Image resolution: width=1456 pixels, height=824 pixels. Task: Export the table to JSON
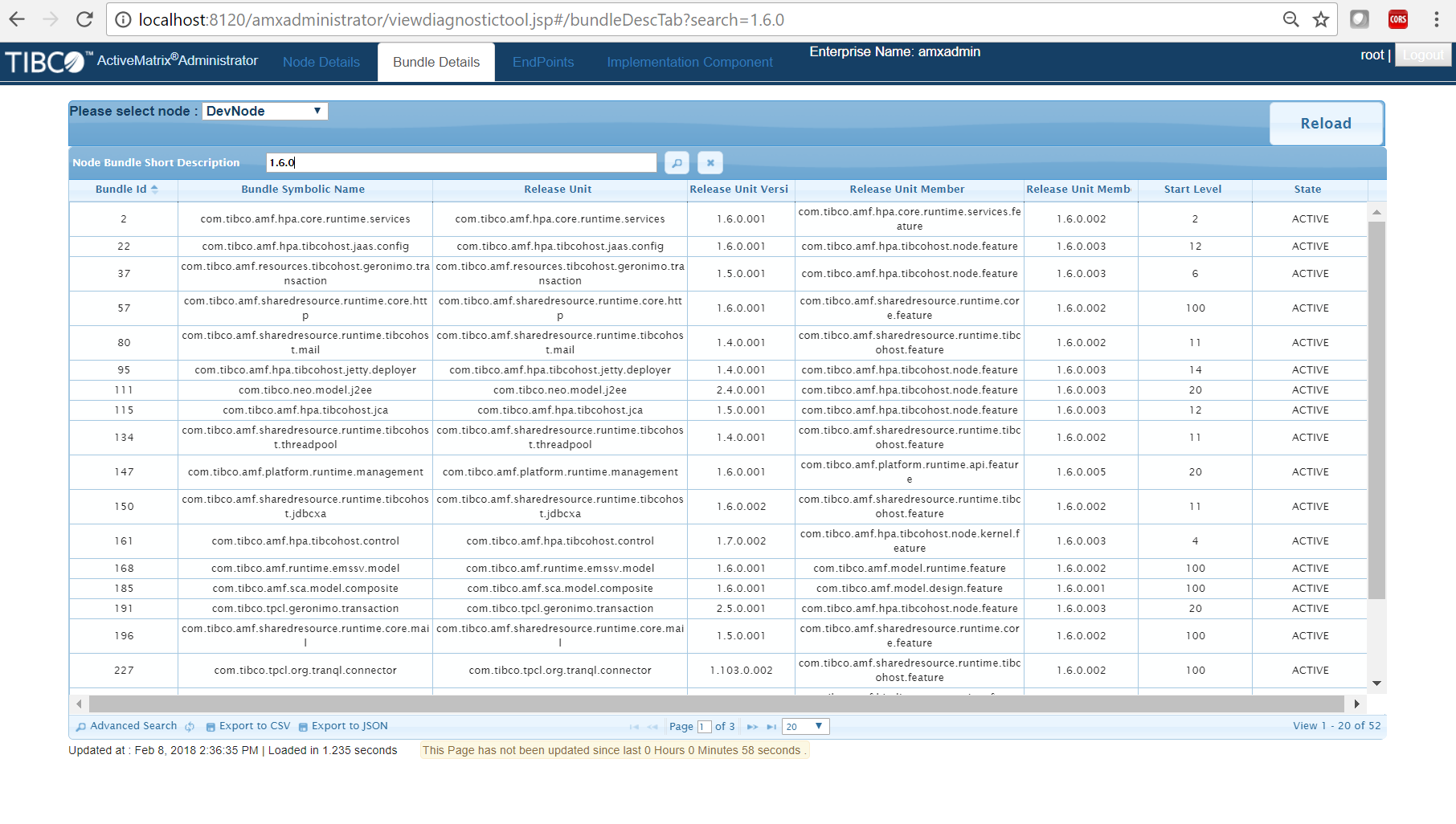pyautogui.click(x=343, y=726)
